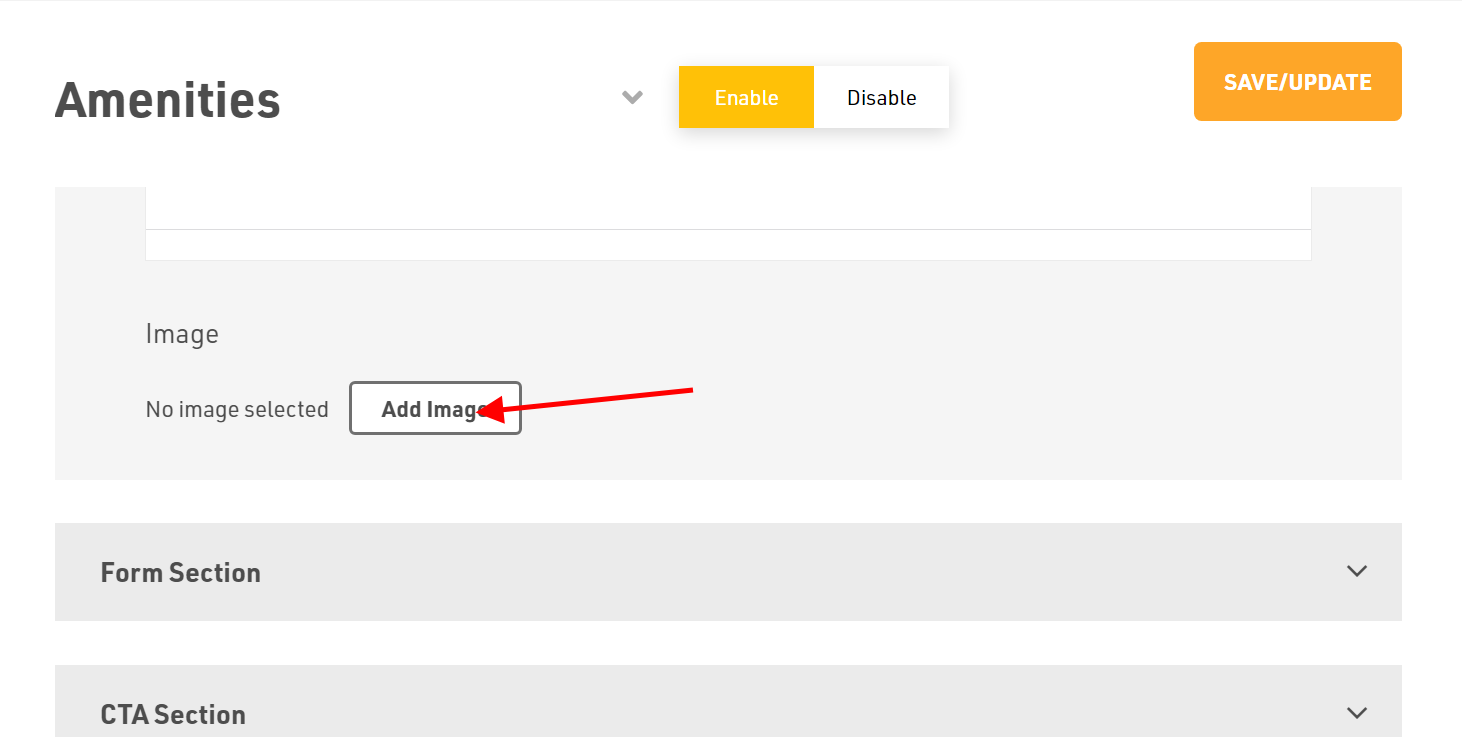Click the Amenities heading

click(x=168, y=100)
